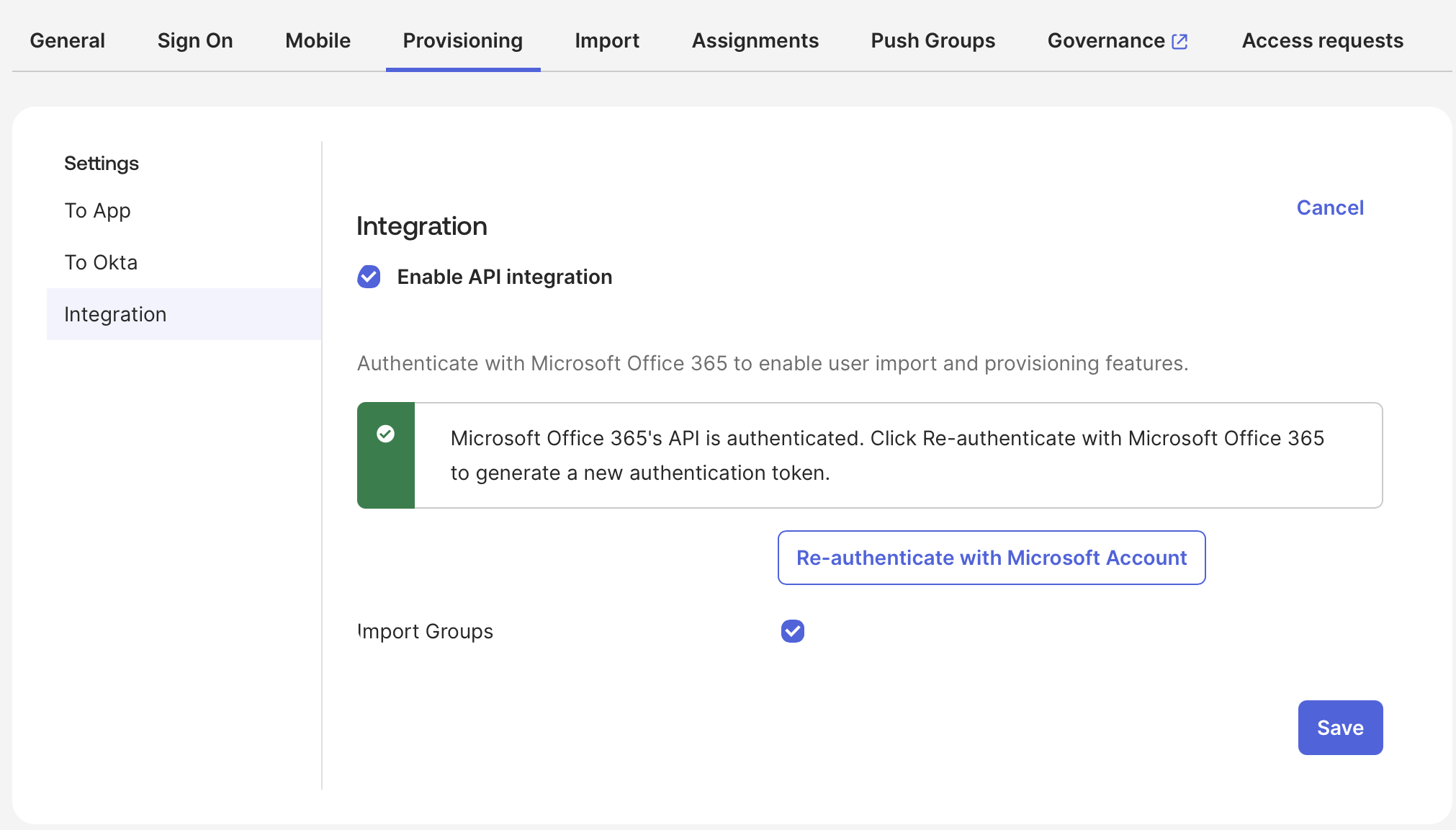This screenshot has height=830, width=1456.
Task: Select Integration in Settings sidebar
Action: [184, 314]
